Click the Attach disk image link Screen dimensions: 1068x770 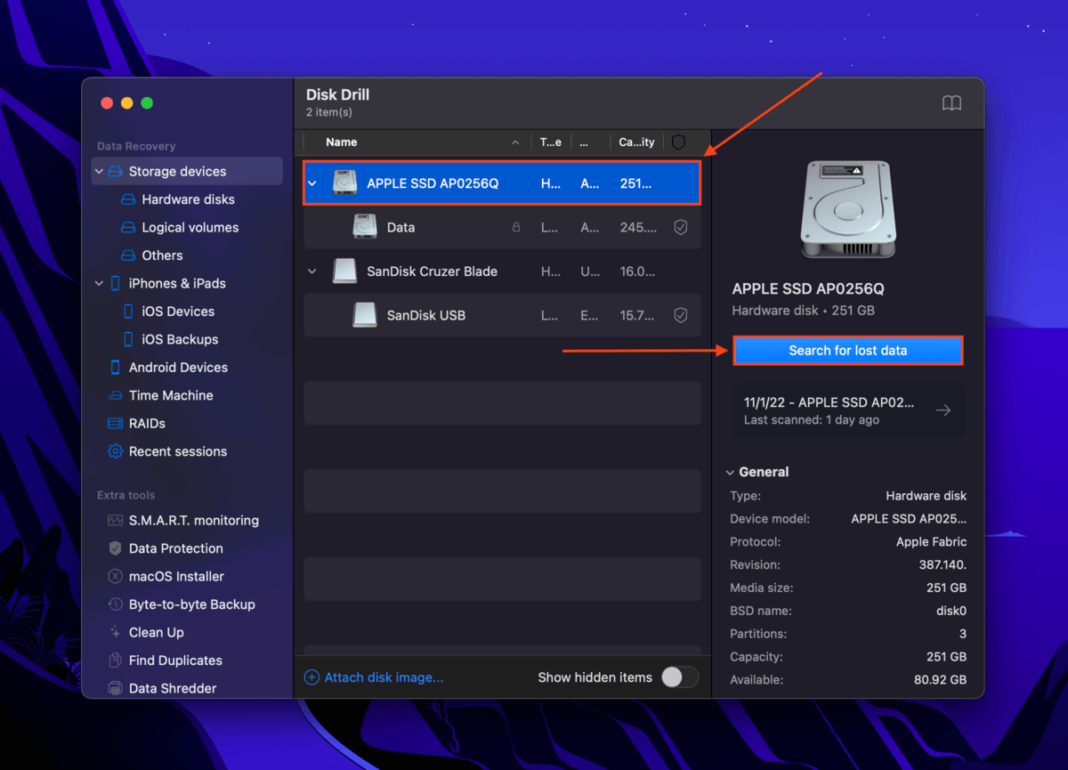pos(373,677)
